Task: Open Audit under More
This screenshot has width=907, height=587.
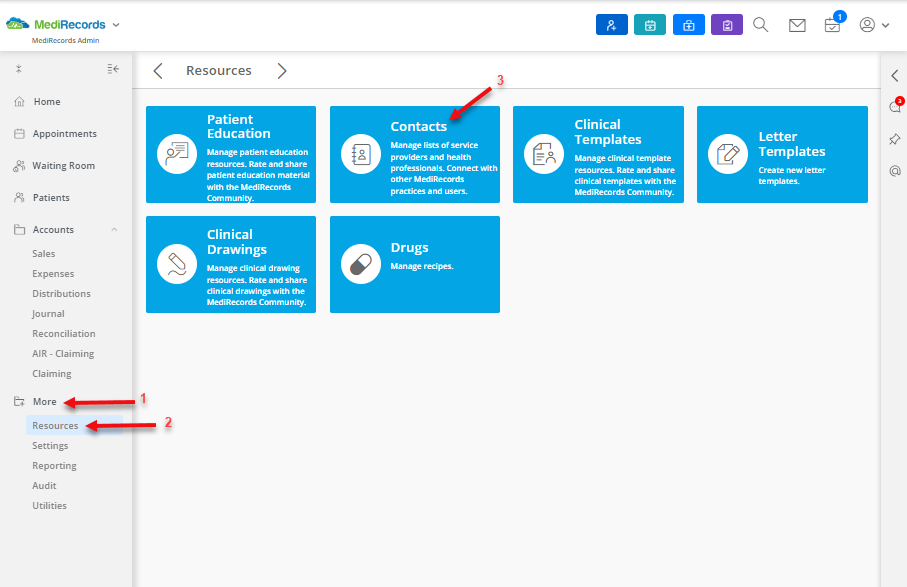Action: coord(45,486)
